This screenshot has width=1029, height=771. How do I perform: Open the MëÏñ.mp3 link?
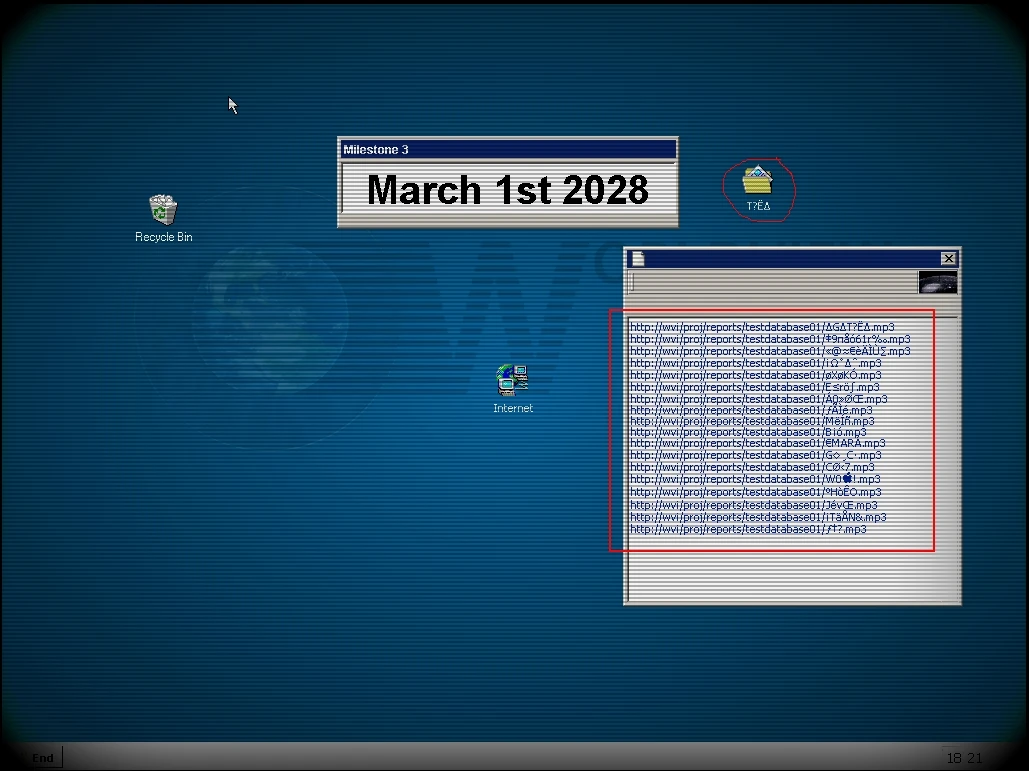[x=752, y=421]
